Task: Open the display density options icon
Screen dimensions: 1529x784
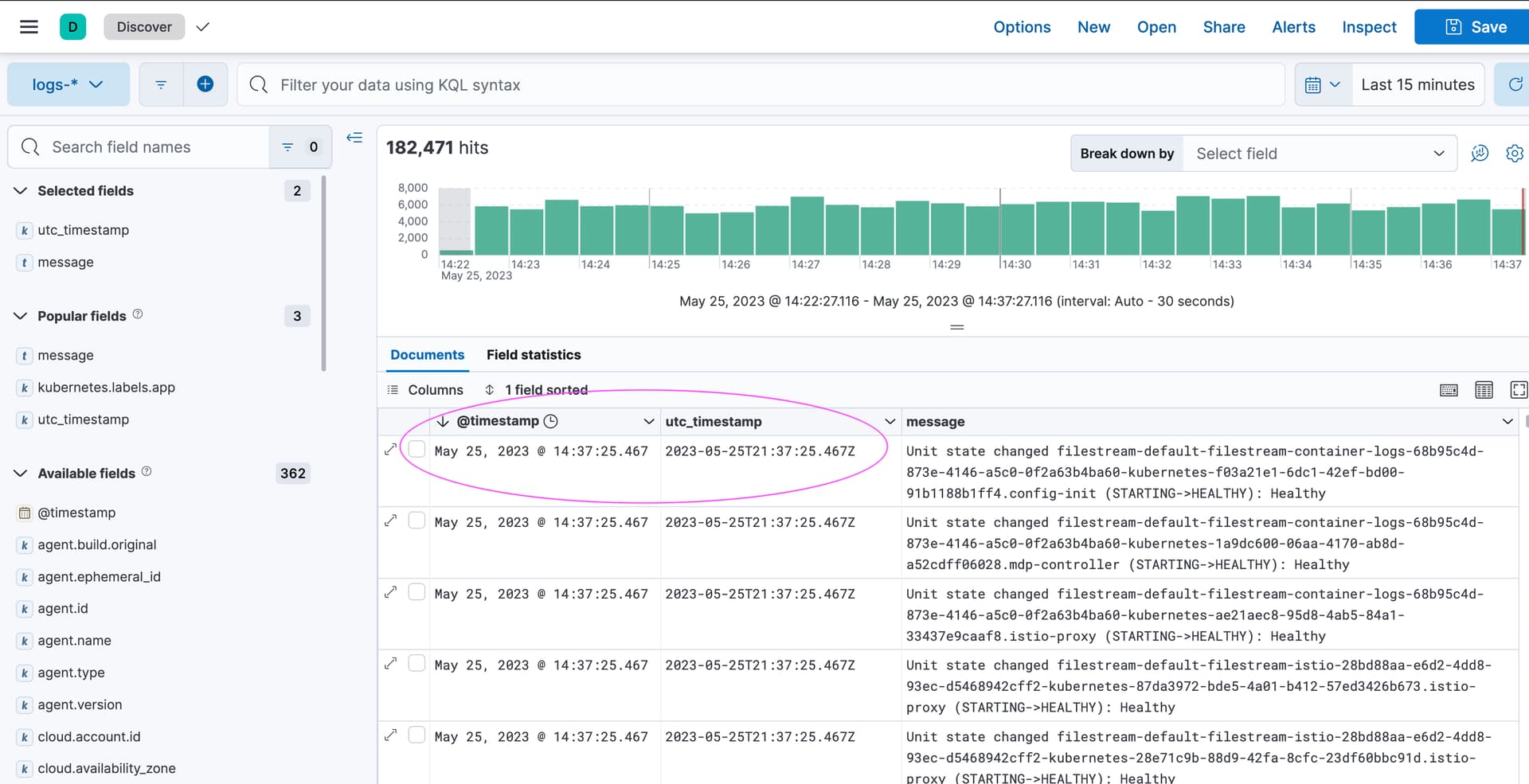Action: tap(1484, 390)
